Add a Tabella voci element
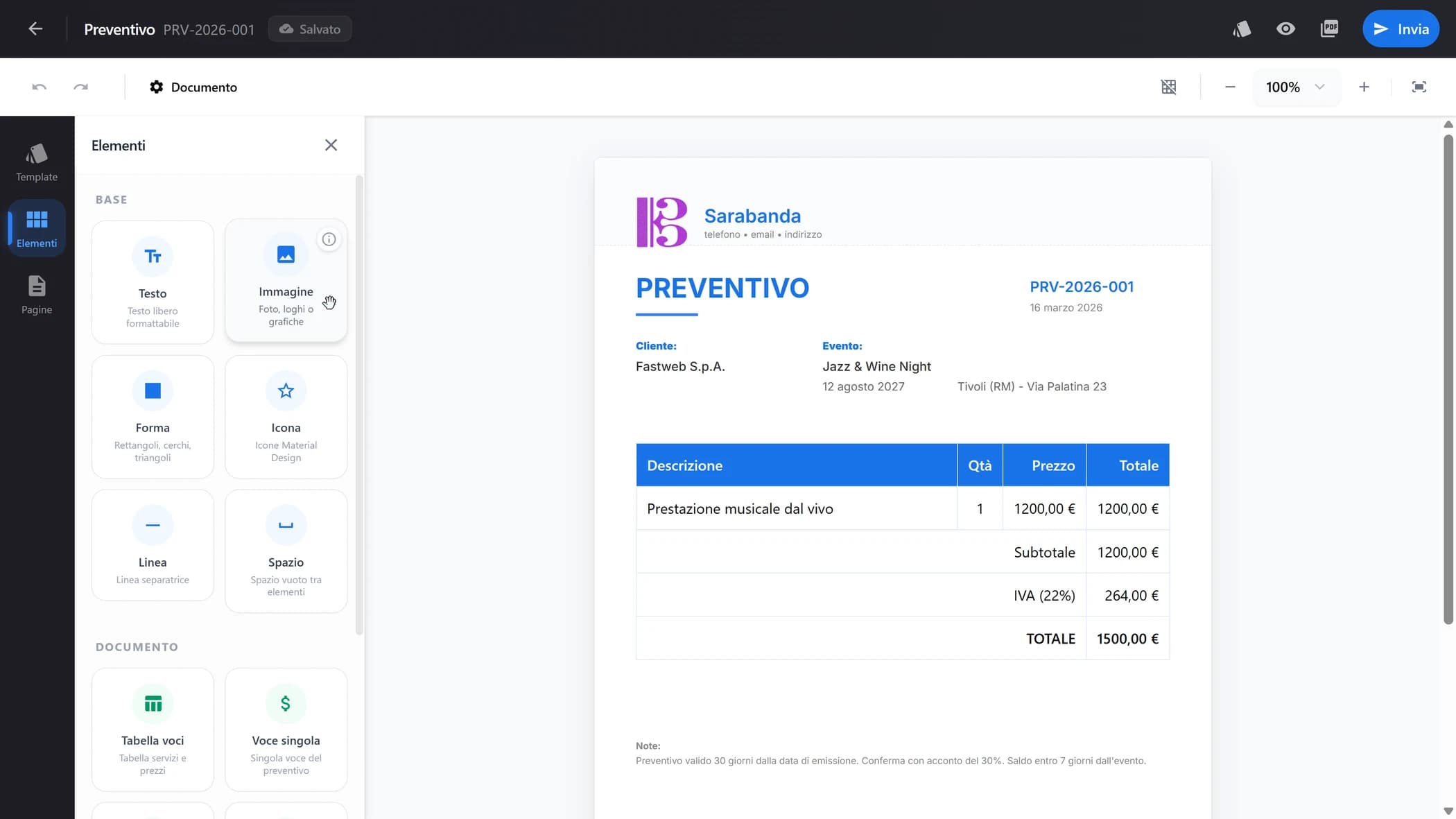The width and height of the screenshot is (1456, 819). tap(152, 729)
